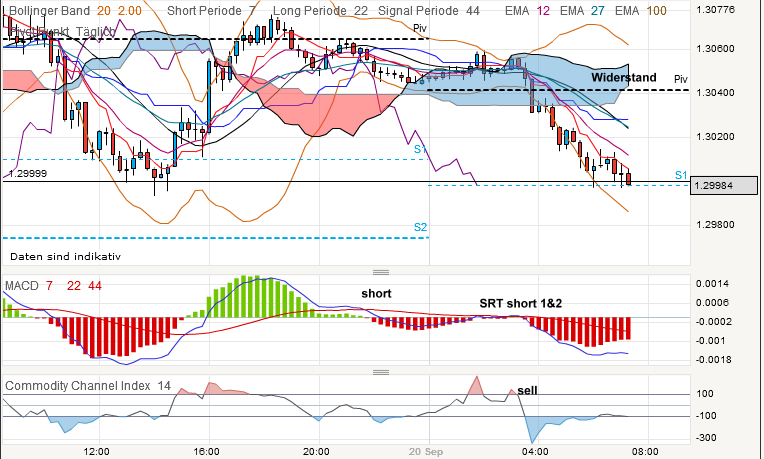Click the 20:00 time axis label

point(316,452)
